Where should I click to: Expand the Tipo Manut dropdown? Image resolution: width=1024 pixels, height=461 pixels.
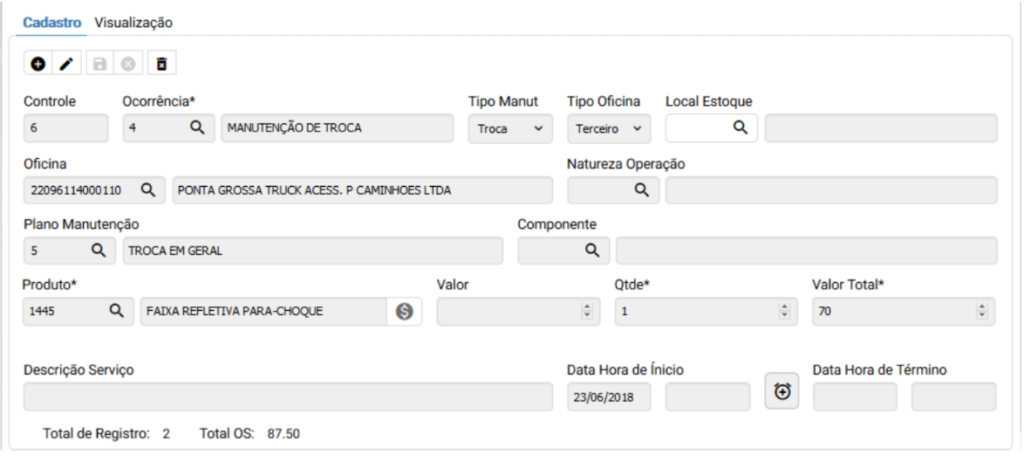point(508,129)
